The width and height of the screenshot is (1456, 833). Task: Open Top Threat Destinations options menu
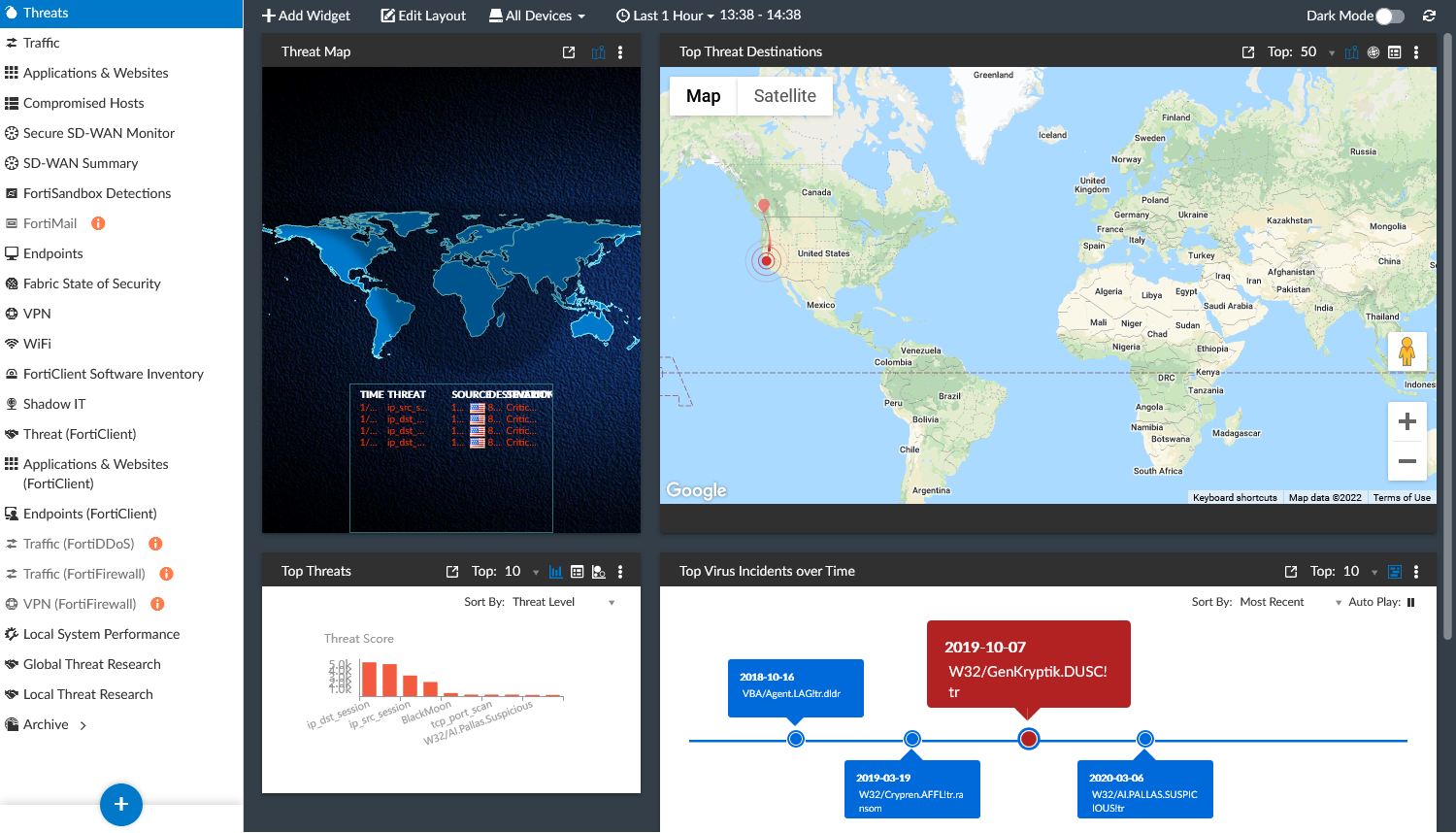(x=1416, y=52)
